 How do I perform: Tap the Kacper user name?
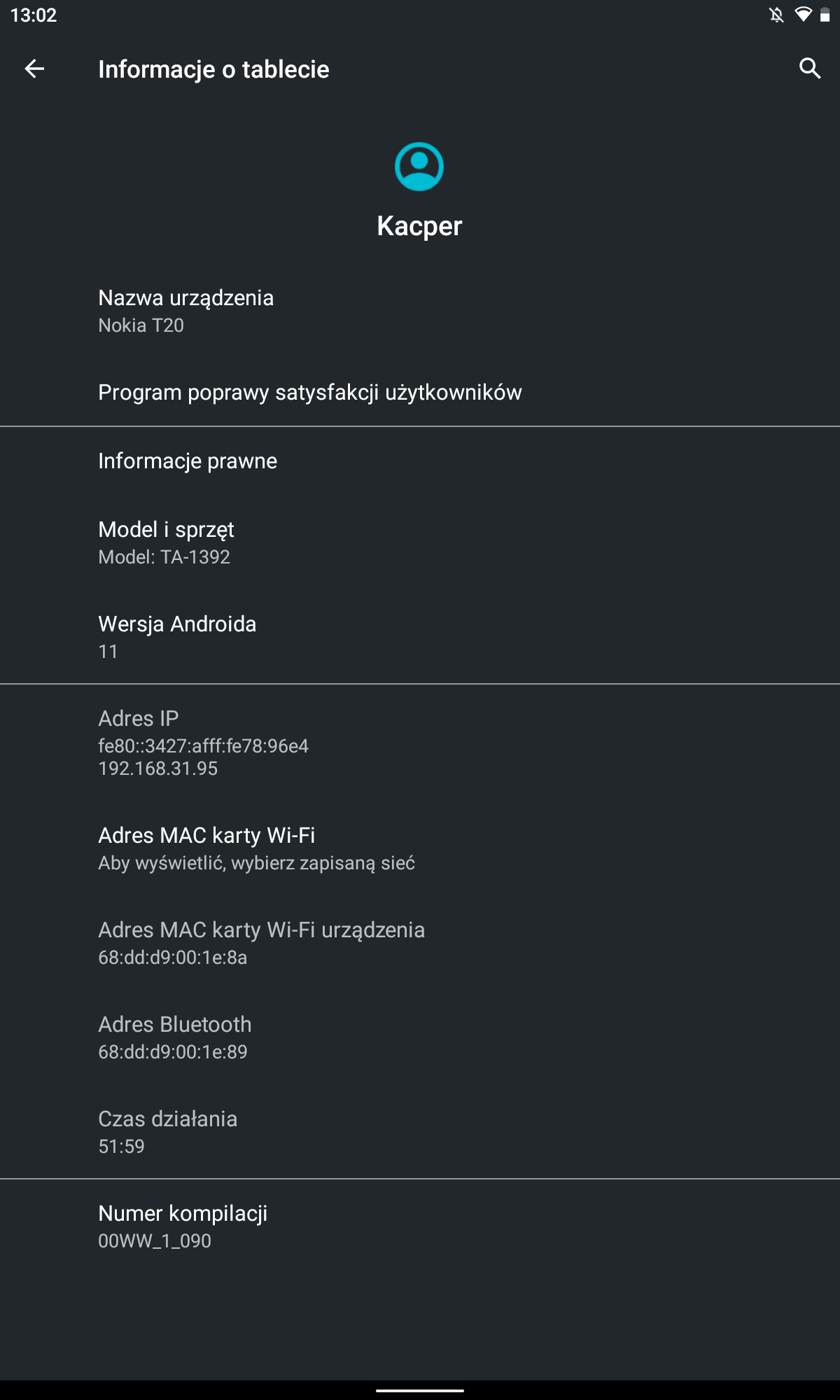(x=419, y=226)
